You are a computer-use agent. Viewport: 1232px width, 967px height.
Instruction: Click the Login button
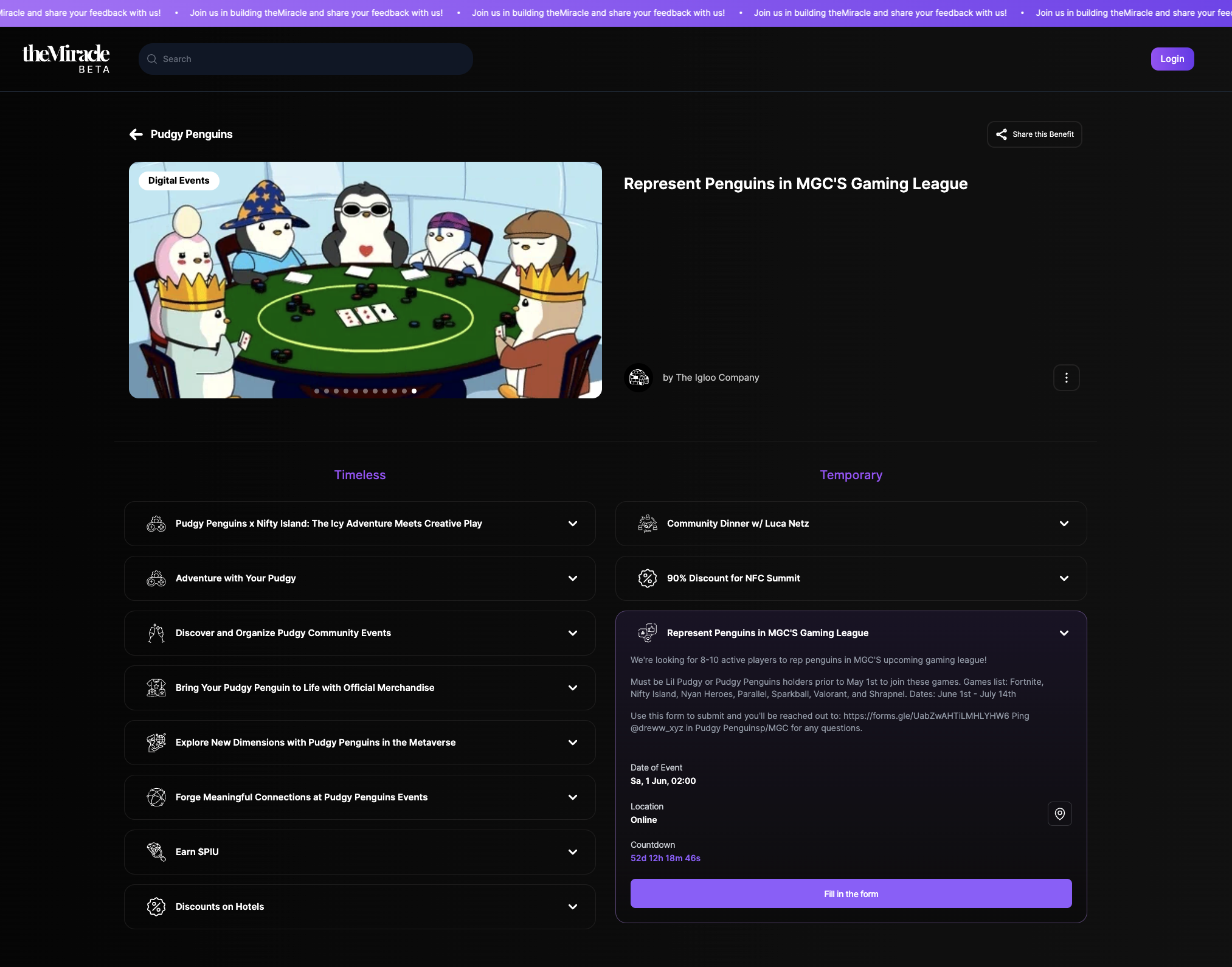1172,59
